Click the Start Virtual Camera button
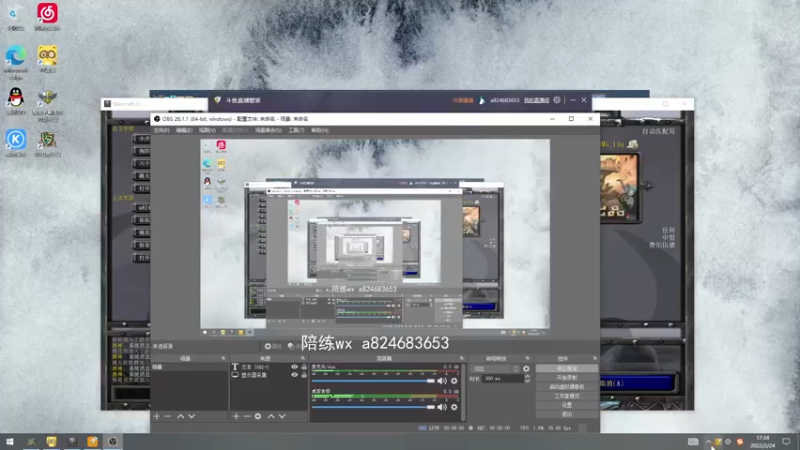This screenshot has height=450, width=800. [567, 387]
